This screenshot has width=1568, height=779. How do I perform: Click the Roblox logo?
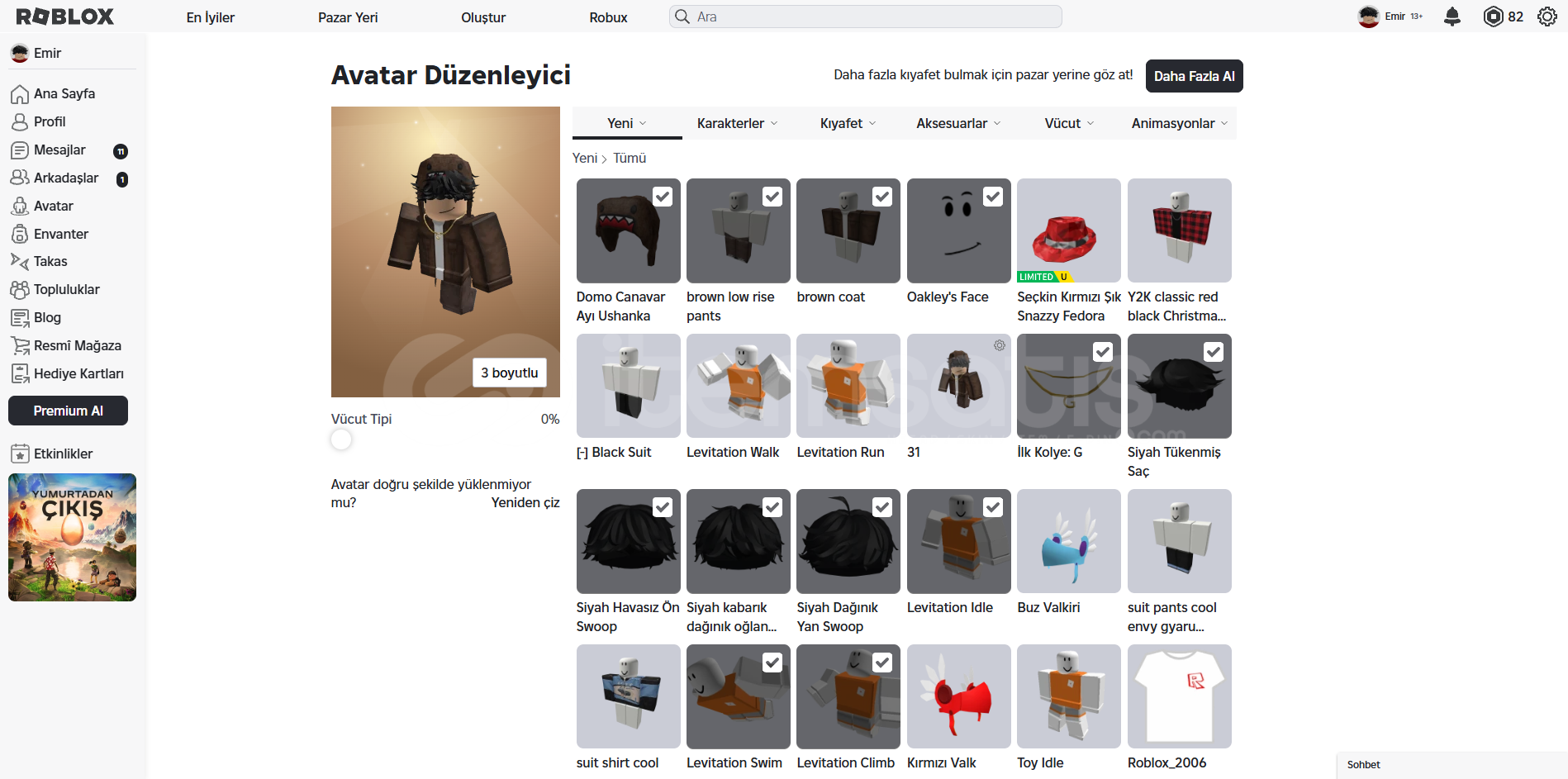tap(65, 17)
